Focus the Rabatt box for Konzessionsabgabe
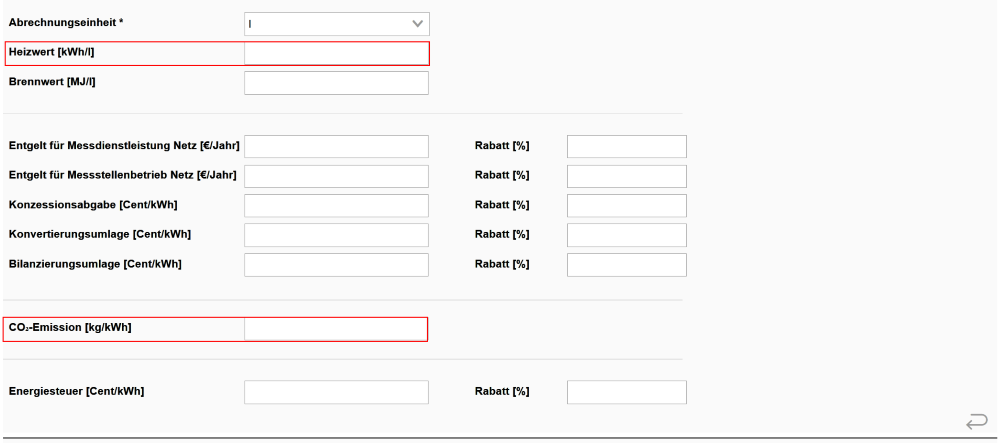The width and height of the screenshot is (1000, 443). point(626,205)
